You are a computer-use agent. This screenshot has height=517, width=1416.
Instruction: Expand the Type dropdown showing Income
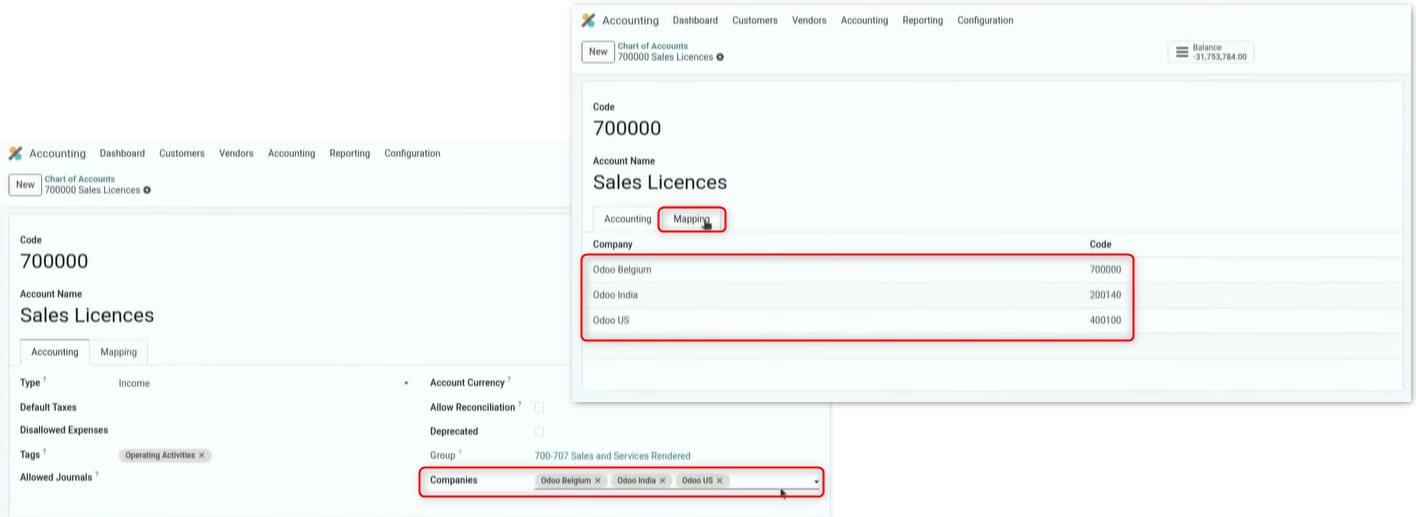coord(406,383)
